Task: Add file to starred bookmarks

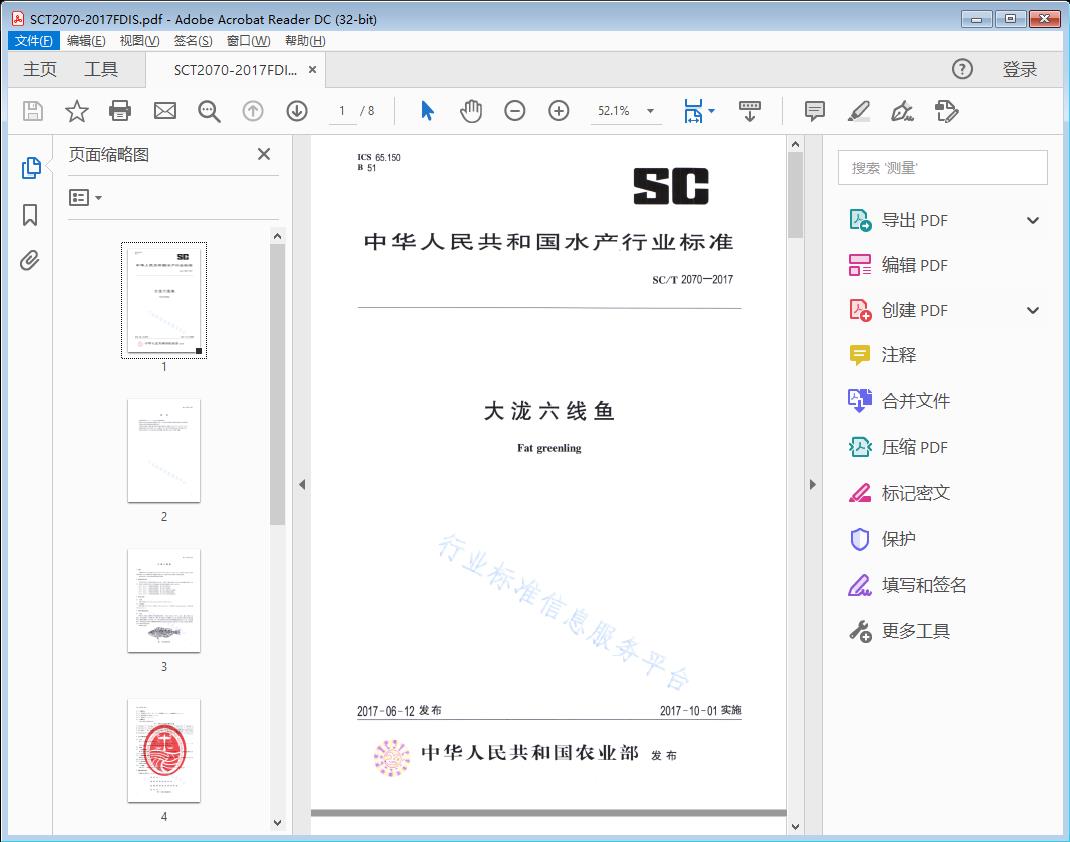Action: pyautogui.click(x=77, y=111)
